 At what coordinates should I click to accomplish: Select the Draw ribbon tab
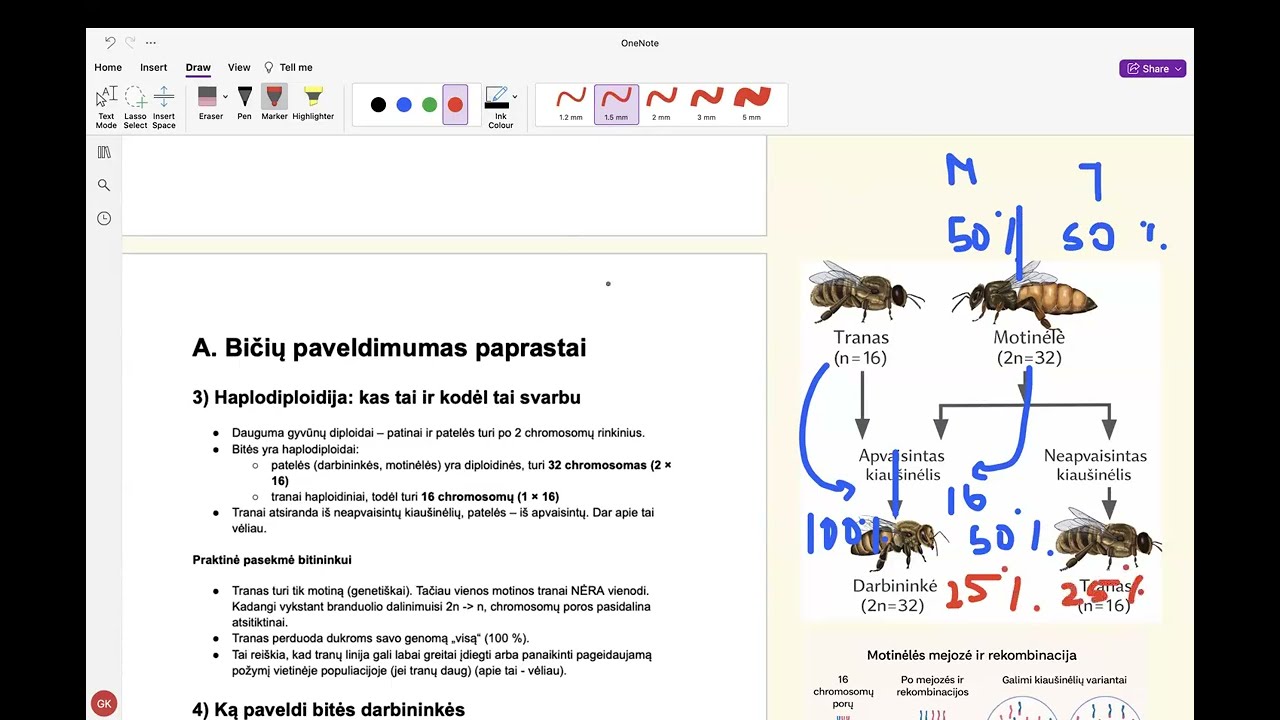coord(198,68)
